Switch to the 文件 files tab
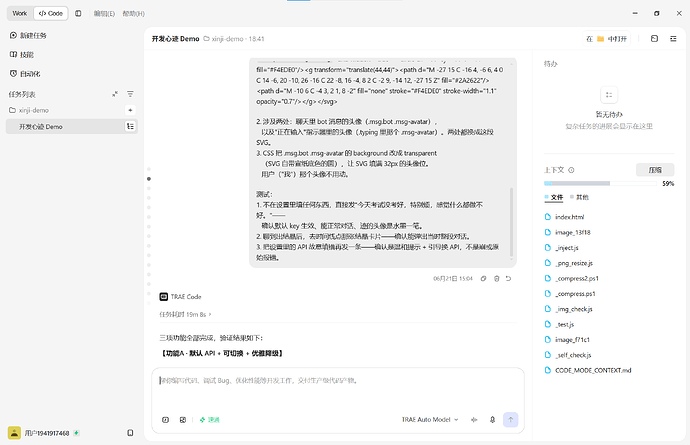This screenshot has height=445, width=690. point(554,197)
